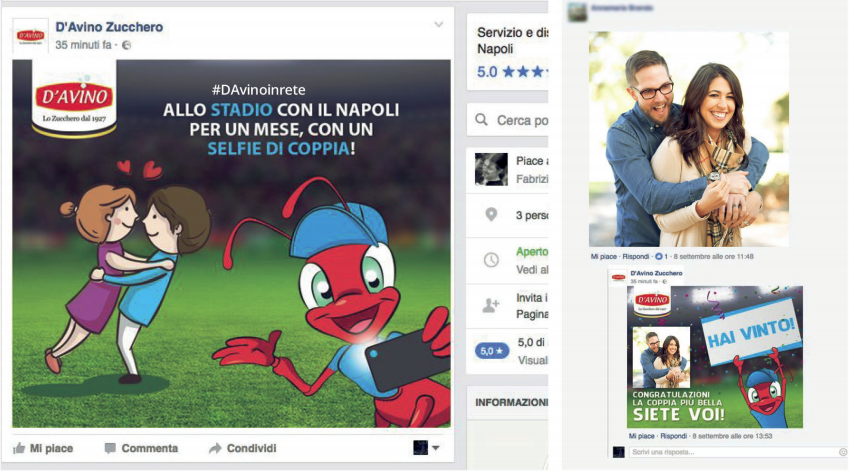Open the couple selfie photo thumbnail

[x=689, y=139]
